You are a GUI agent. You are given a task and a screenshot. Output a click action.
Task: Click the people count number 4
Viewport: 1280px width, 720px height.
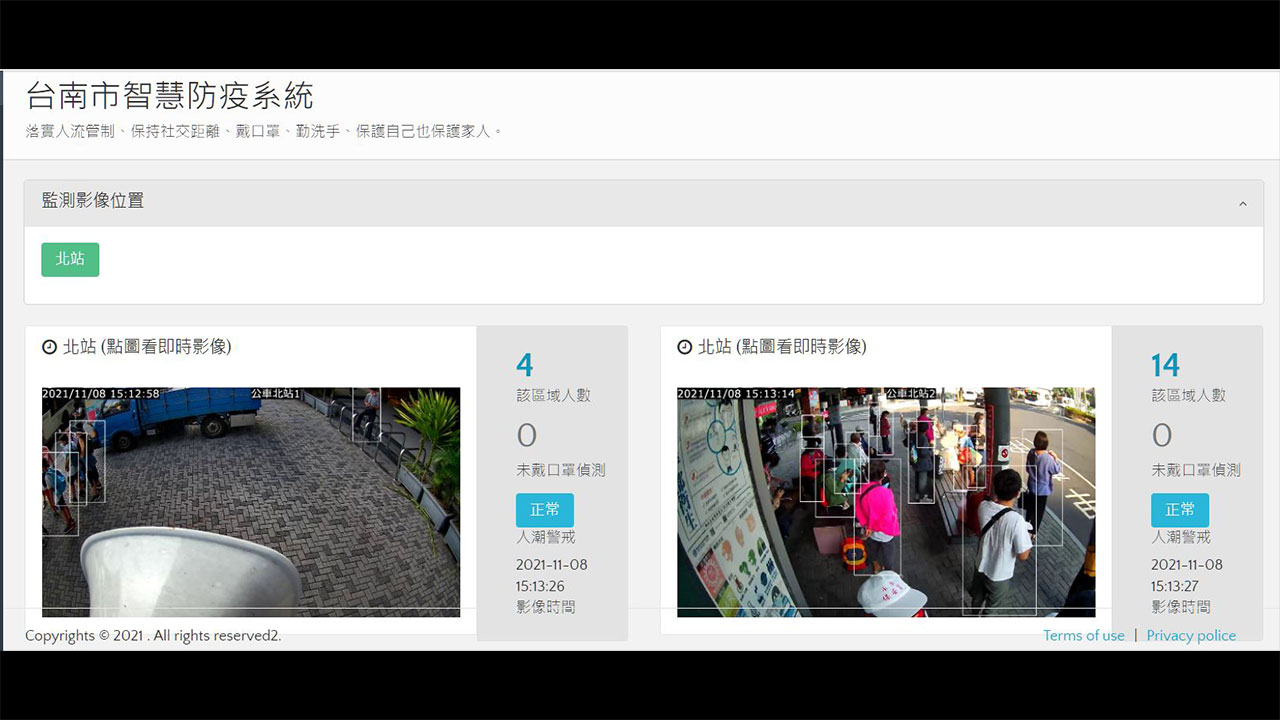tap(525, 365)
